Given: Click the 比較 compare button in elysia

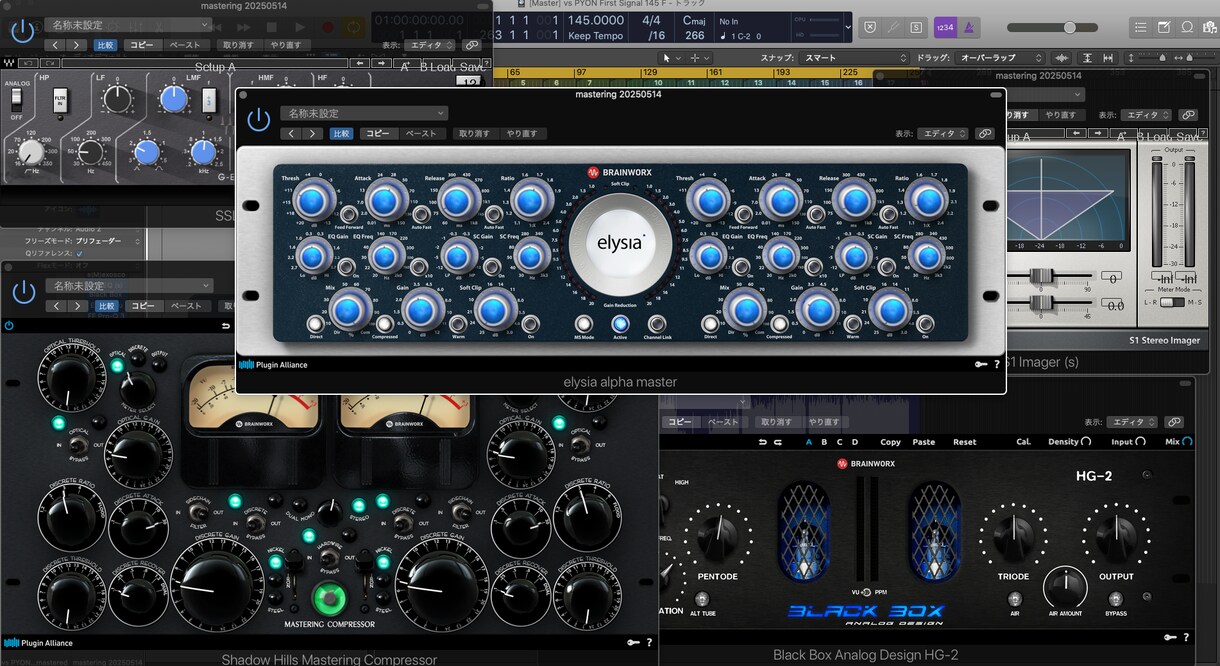Looking at the screenshot, I should click(x=342, y=133).
